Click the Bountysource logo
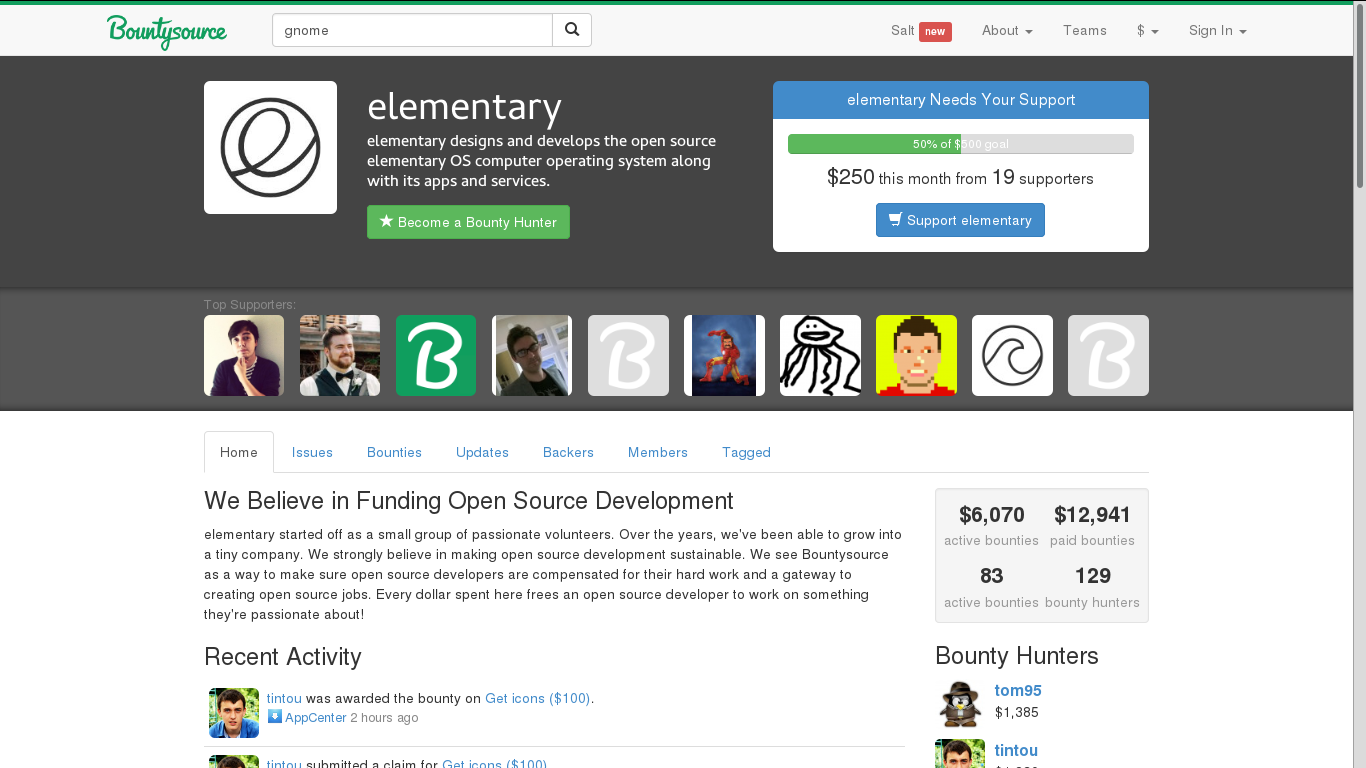The image size is (1366, 768). pyautogui.click(x=167, y=31)
